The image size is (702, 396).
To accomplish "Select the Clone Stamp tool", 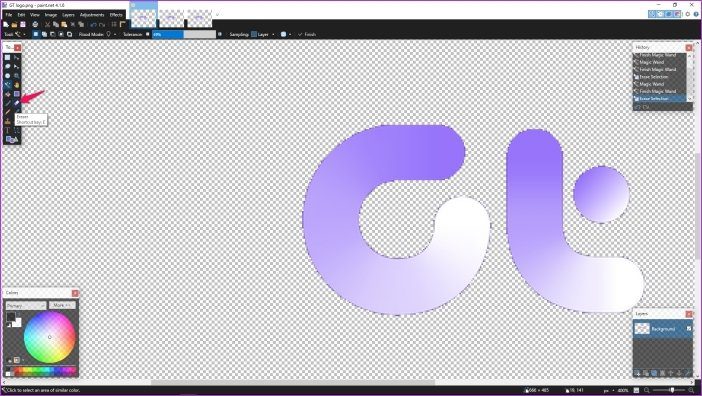I will click(x=8, y=121).
